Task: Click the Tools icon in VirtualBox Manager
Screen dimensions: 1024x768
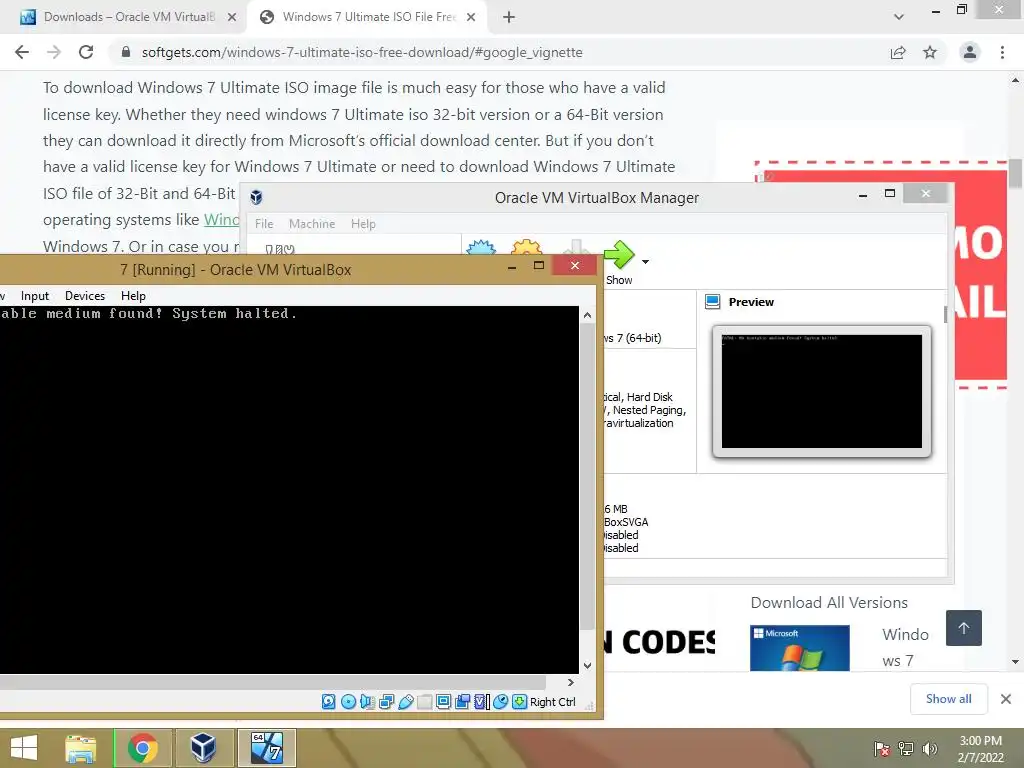Action: 280,249
